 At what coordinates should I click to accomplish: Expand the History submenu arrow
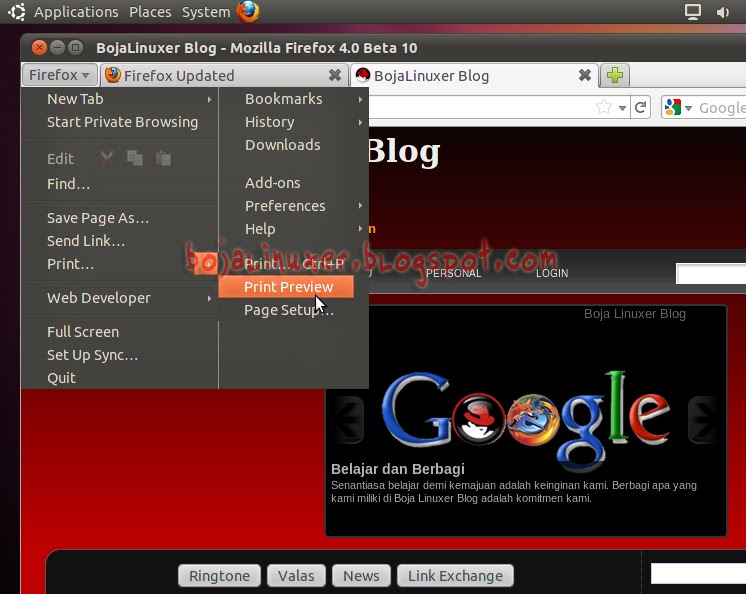point(360,122)
